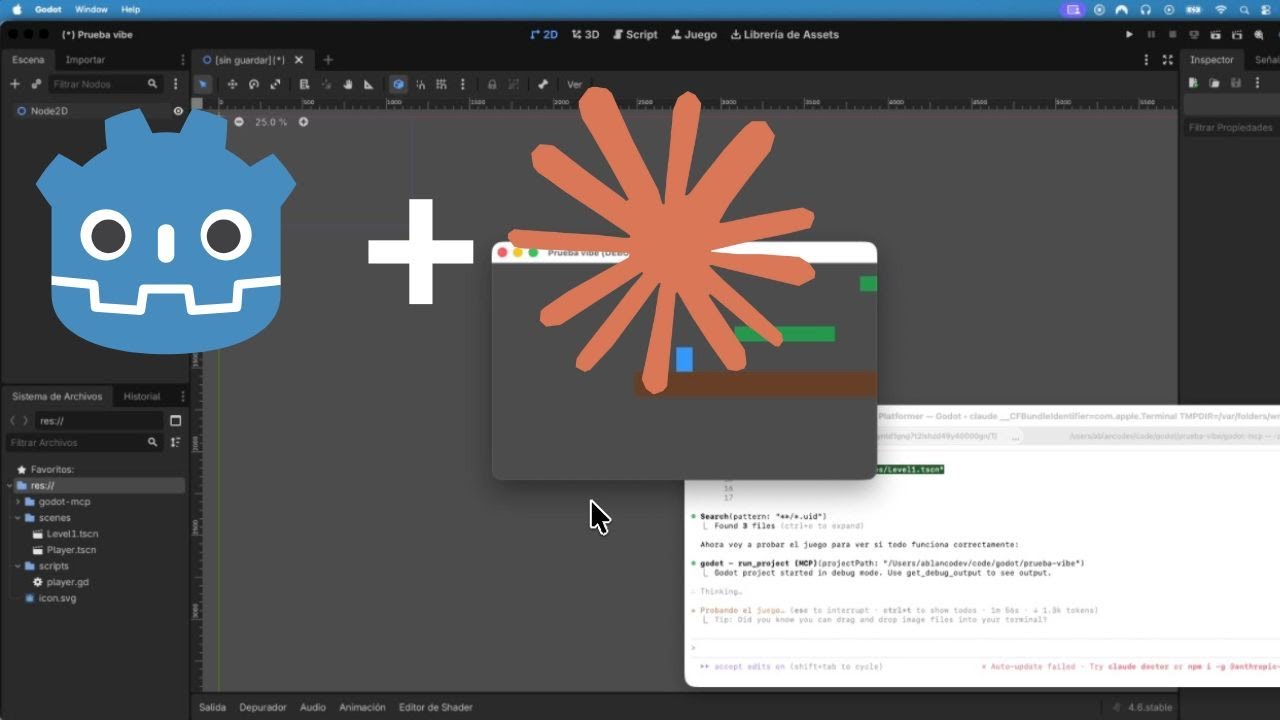The height and width of the screenshot is (720, 1280).
Task: Open the Ver view menu
Action: (x=575, y=84)
